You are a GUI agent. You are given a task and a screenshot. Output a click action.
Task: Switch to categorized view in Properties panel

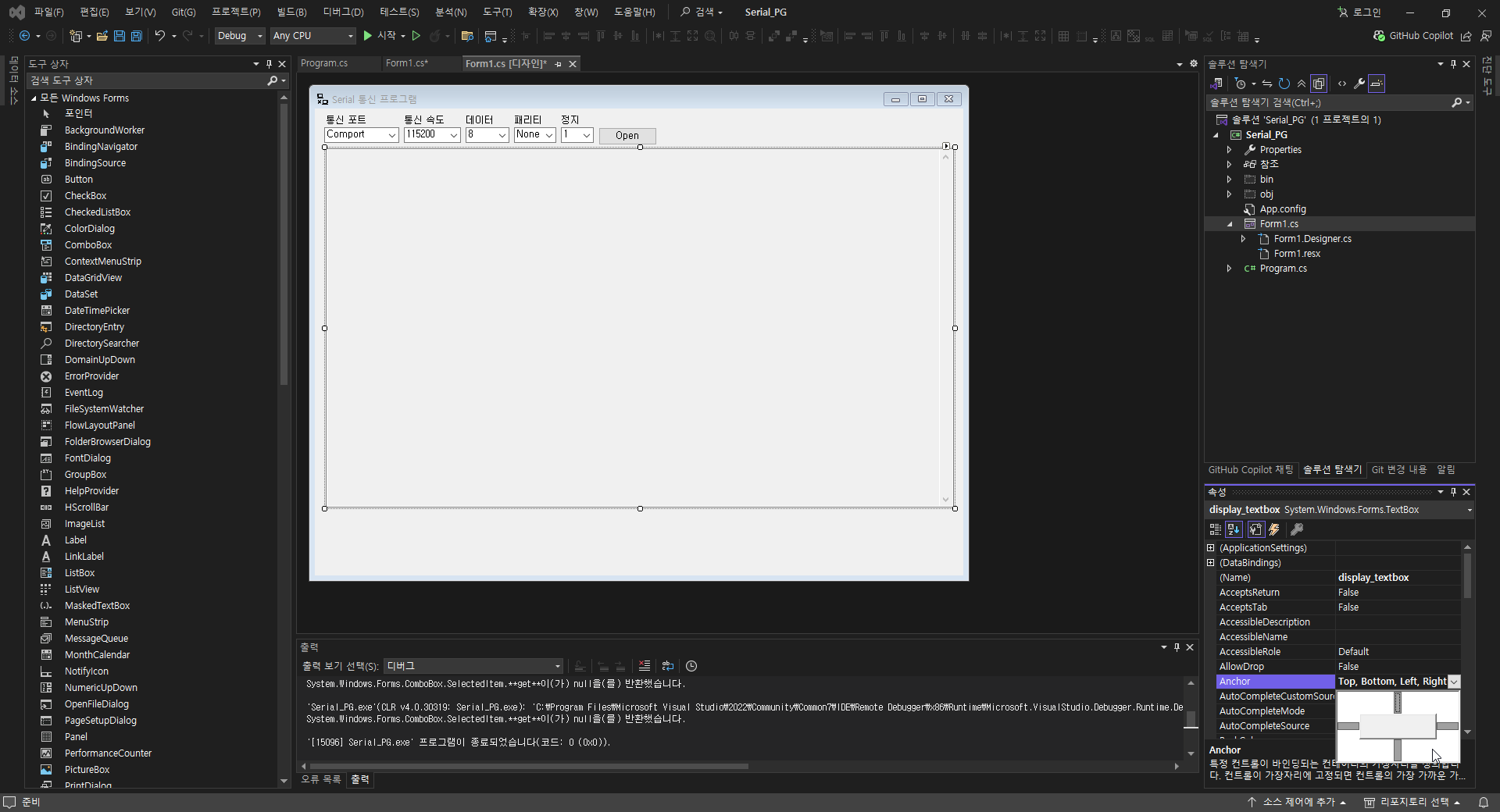(1216, 529)
